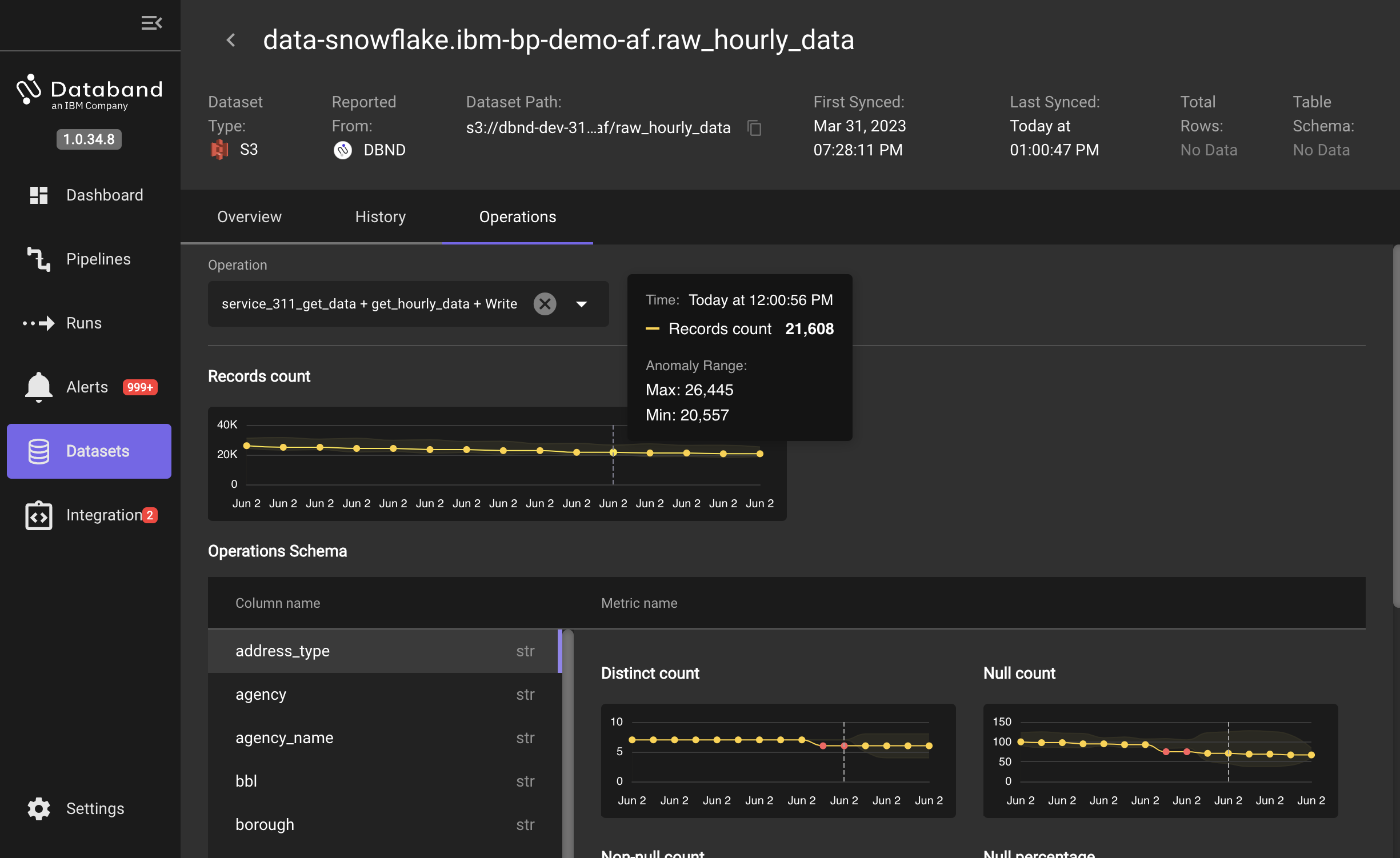Switch to the History tab
Image resolution: width=1400 pixels, height=858 pixels.
coord(380,217)
